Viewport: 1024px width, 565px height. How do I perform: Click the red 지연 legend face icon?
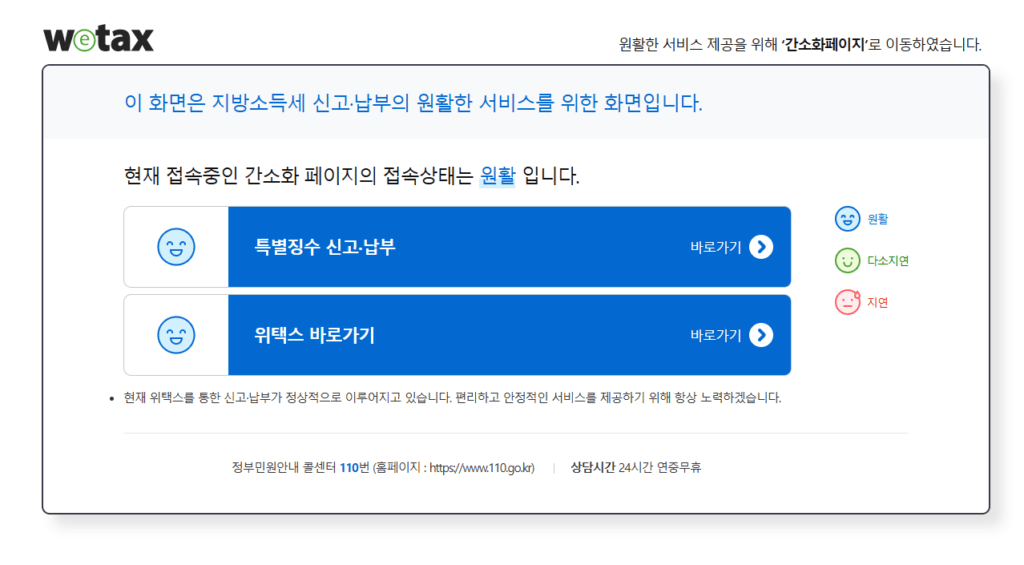pyautogui.click(x=847, y=302)
